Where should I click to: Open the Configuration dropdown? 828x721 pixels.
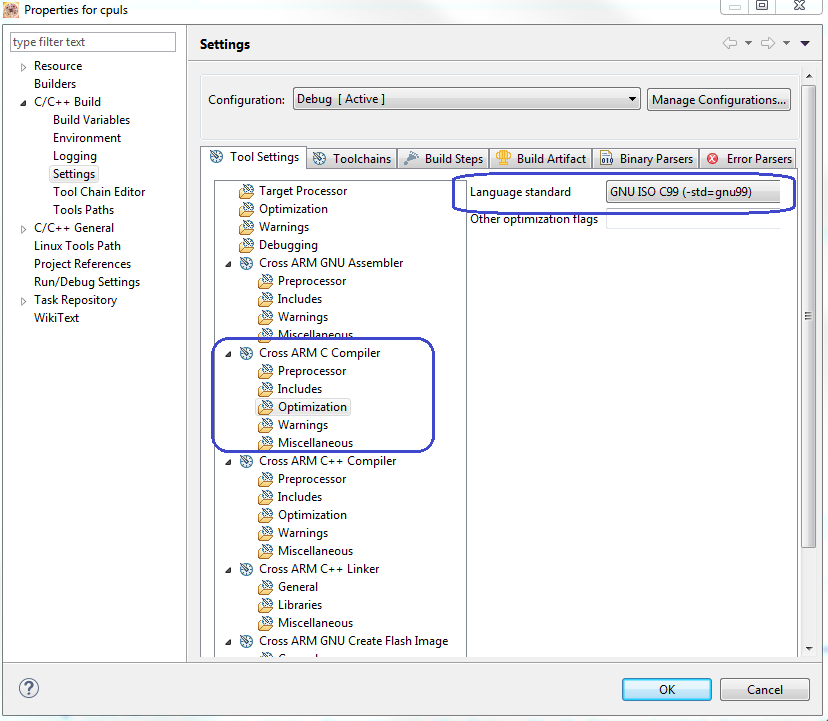coord(466,99)
